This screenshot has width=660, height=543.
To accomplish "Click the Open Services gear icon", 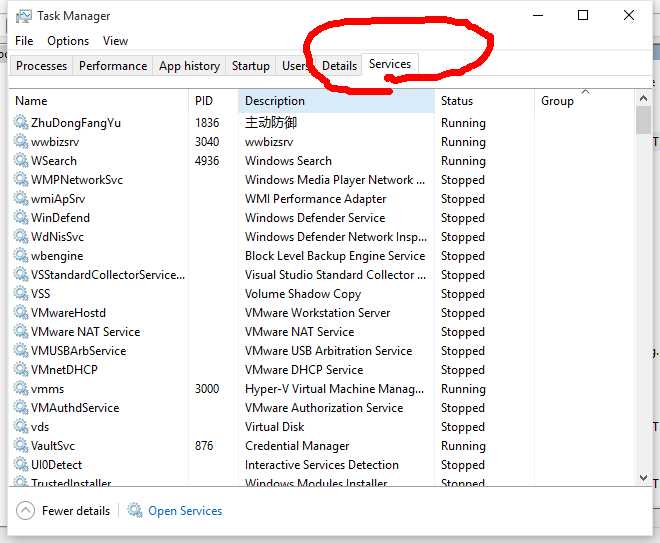I will pyautogui.click(x=135, y=510).
